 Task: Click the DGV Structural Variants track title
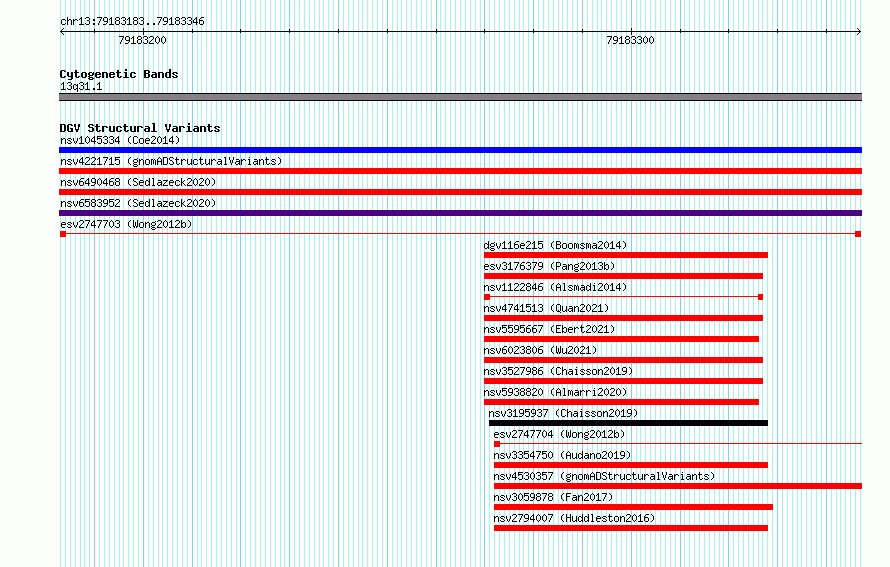[x=140, y=128]
